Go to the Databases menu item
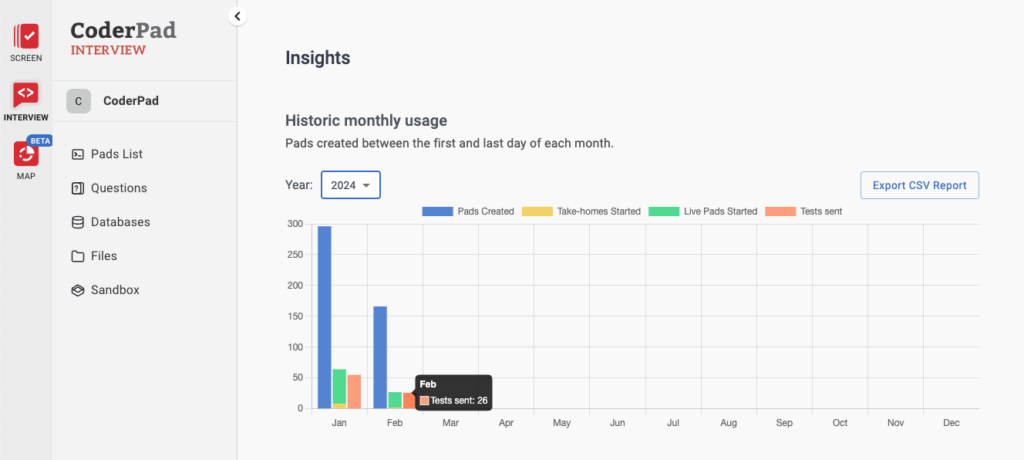The width and height of the screenshot is (1024, 460). 120,222
